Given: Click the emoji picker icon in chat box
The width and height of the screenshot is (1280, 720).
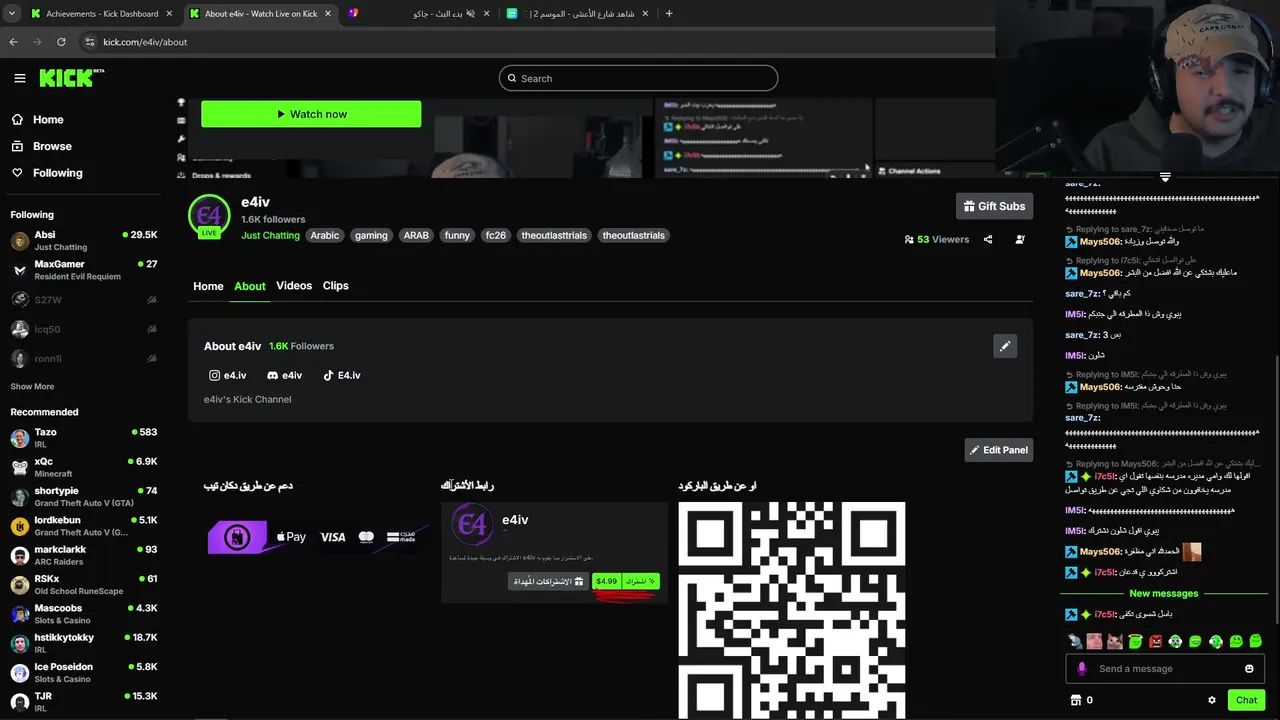Looking at the screenshot, I should [x=1249, y=669].
